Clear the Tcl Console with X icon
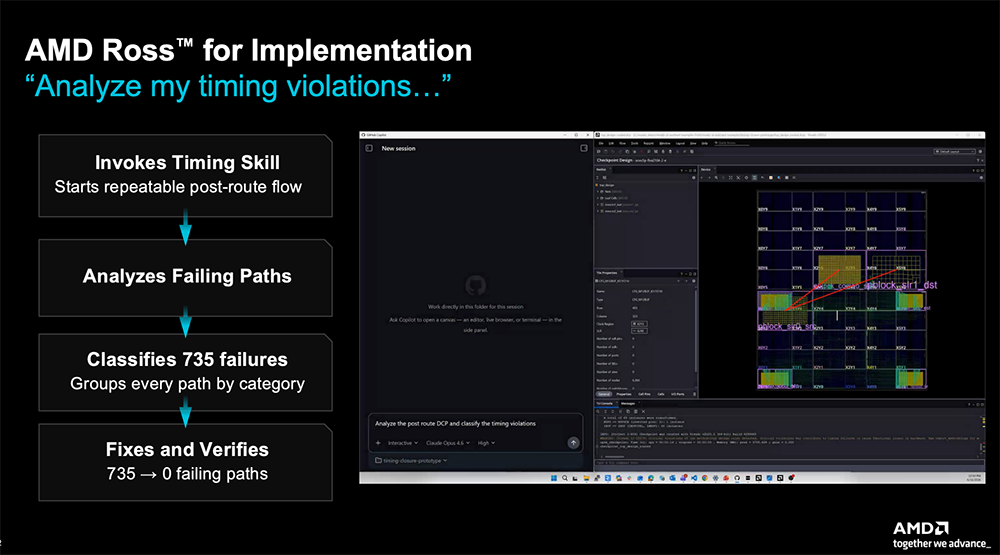The image size is (1000, 555). tap(643, 411)
